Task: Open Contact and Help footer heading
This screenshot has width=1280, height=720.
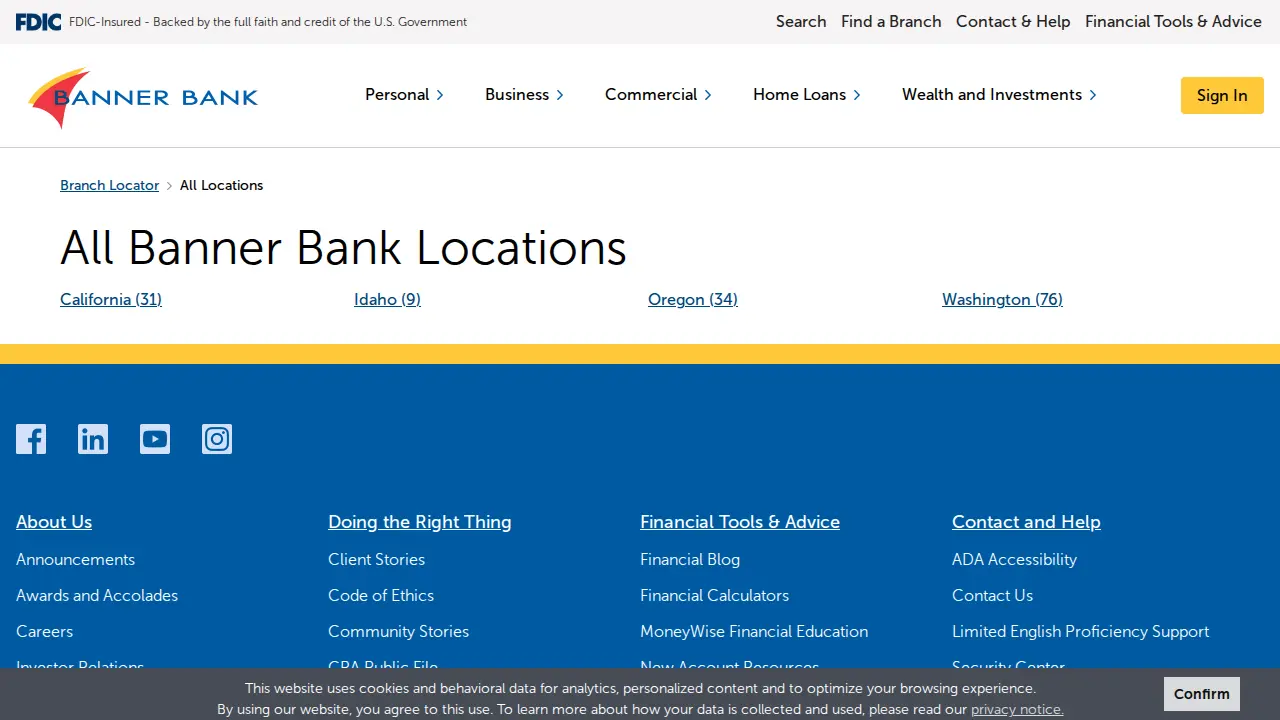Action: point(1026,522)
